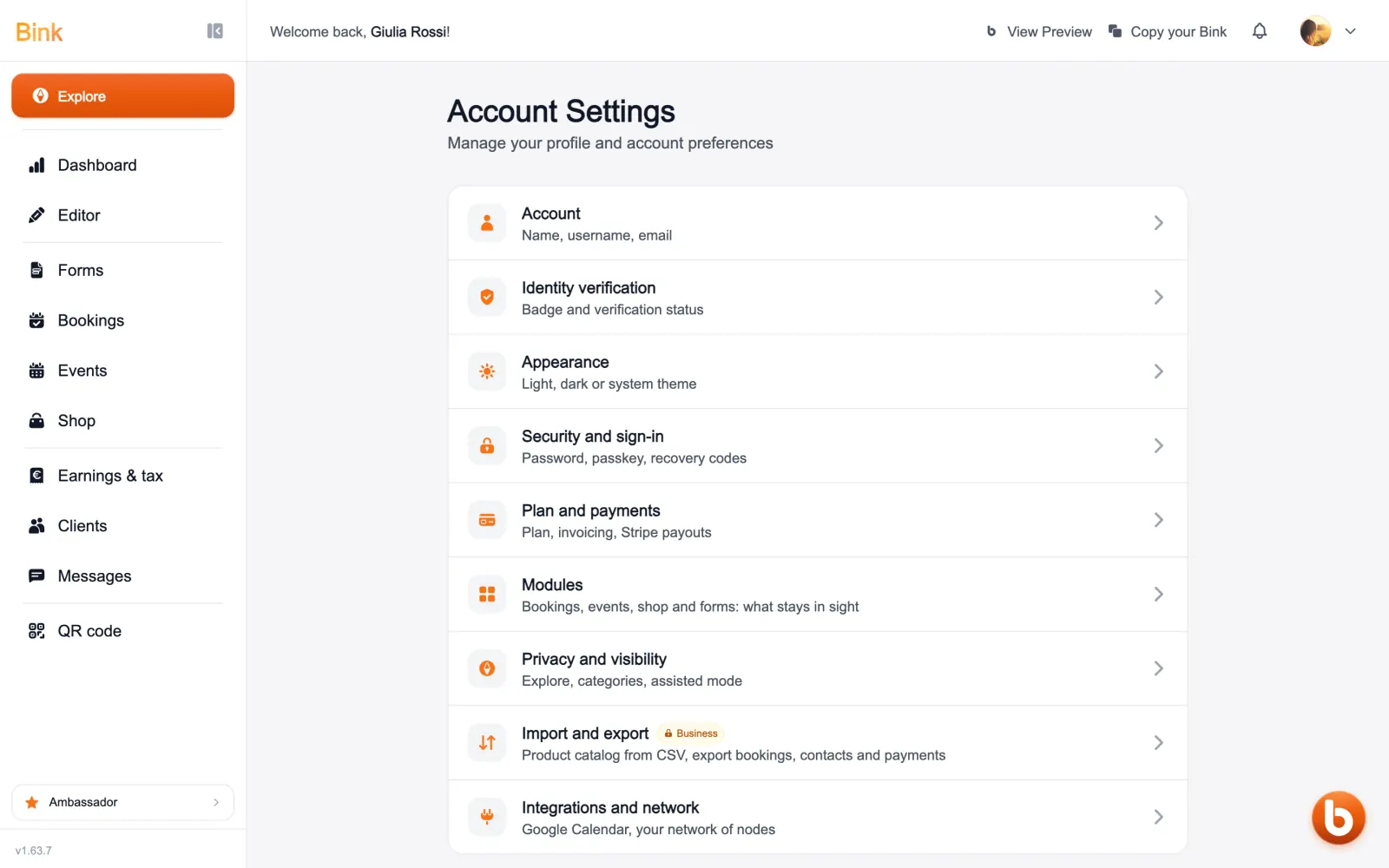Screen dimensions: 1389x868
Task: Click the Security and sign-in lock icon
Action: point(487,445)
